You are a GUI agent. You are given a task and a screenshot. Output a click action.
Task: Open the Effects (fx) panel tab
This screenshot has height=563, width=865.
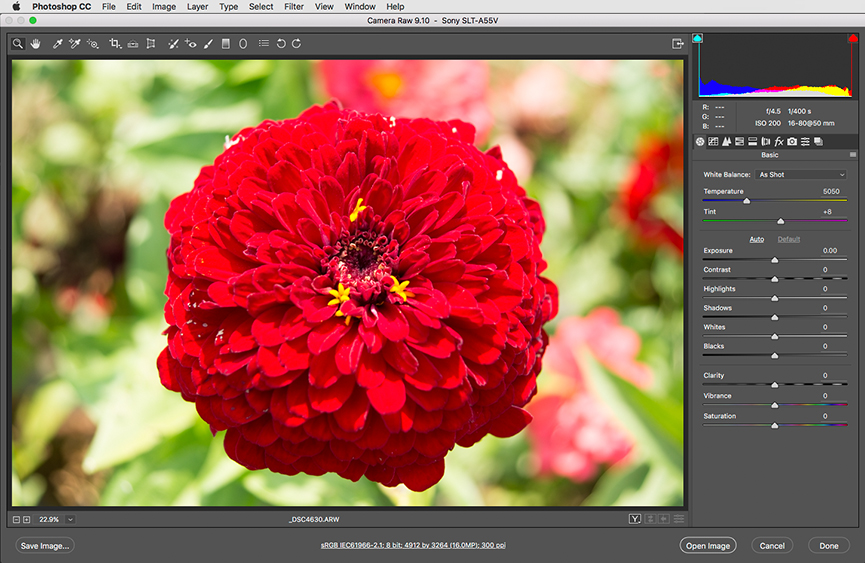(x=779, y=142)
